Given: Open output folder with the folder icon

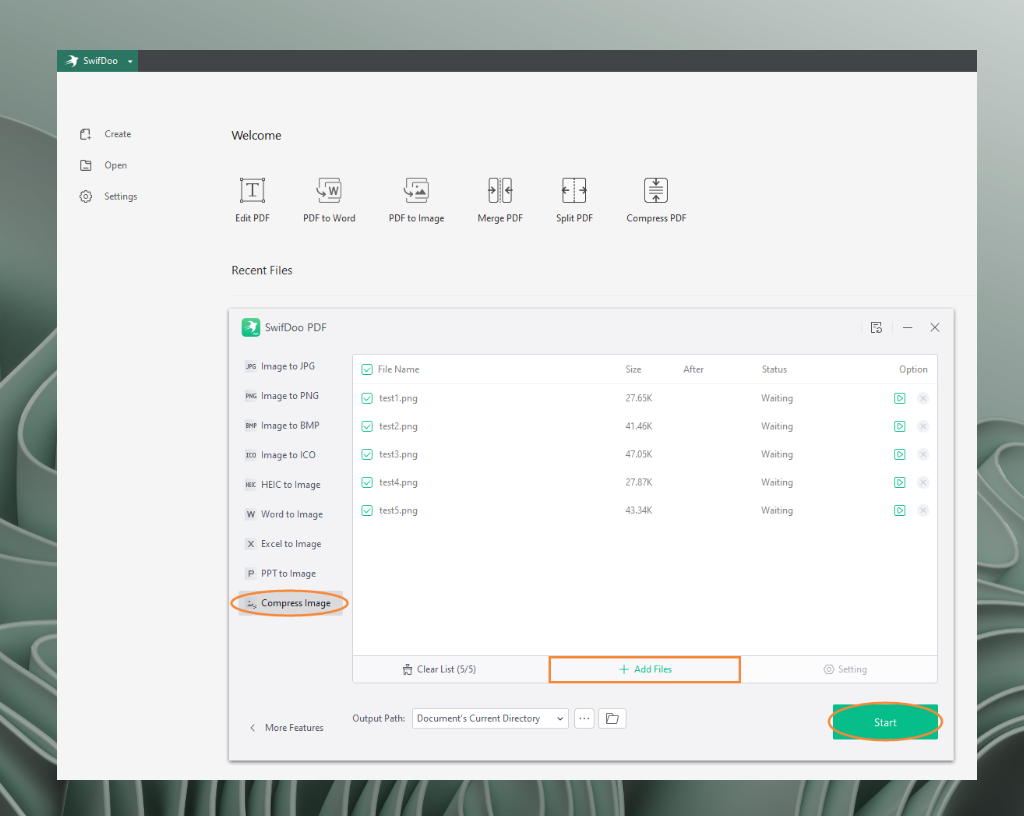Looking at the screenshot, I should pos(612,718).
